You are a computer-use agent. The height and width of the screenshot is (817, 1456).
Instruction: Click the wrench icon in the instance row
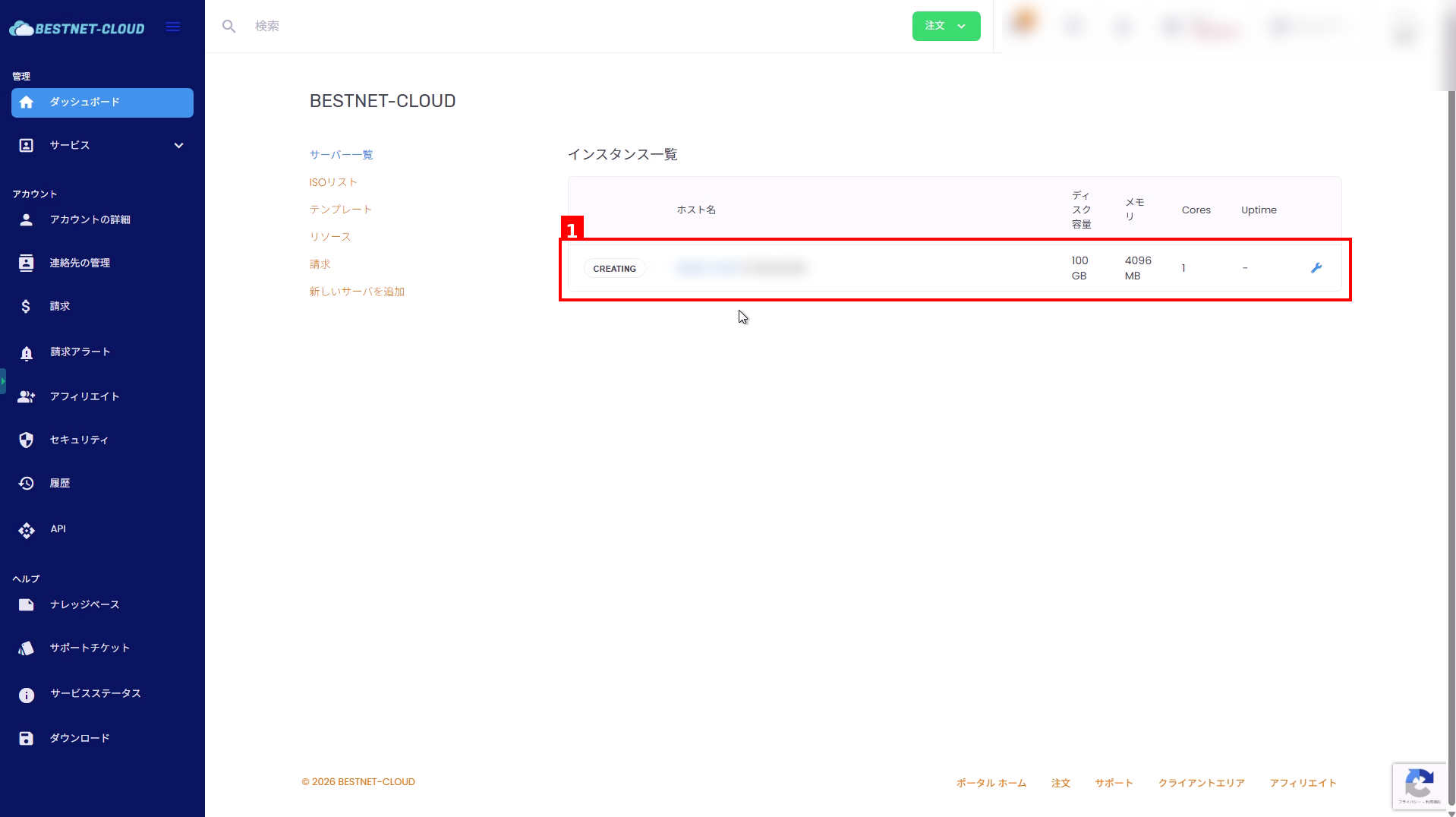pyautogui.click(x=1316, y=268)
